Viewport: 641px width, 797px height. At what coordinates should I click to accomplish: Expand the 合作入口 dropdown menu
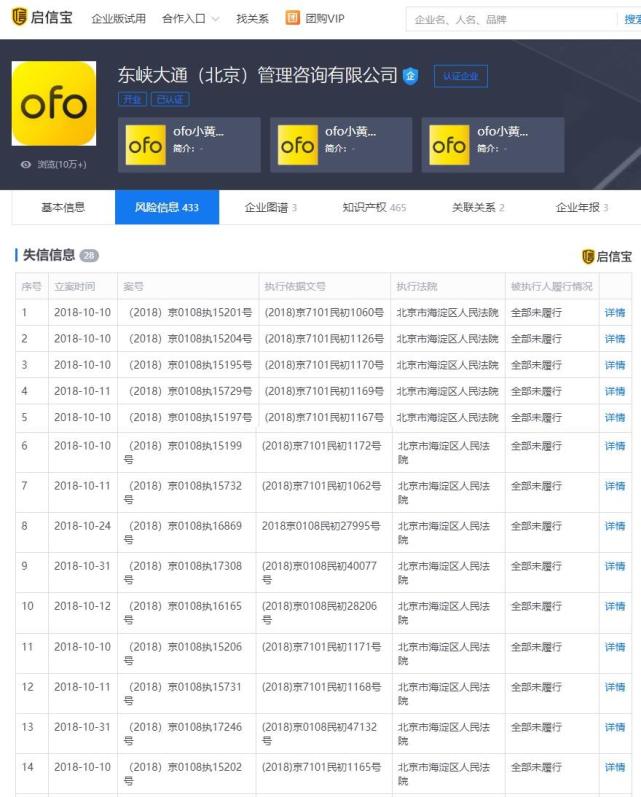point(191,19)
